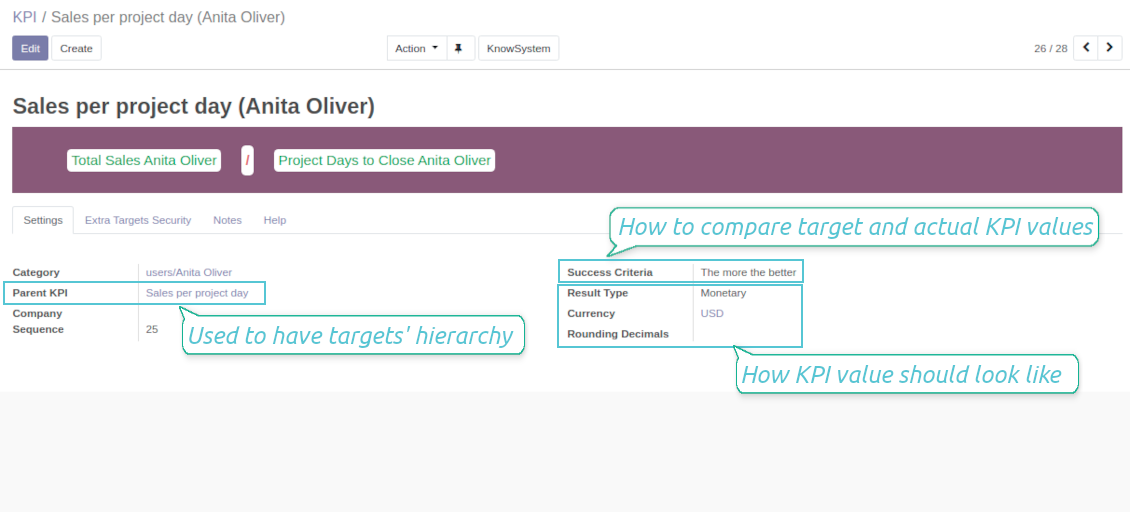
Task: Open the USD currency link
Action: click(x=712, y=314)
